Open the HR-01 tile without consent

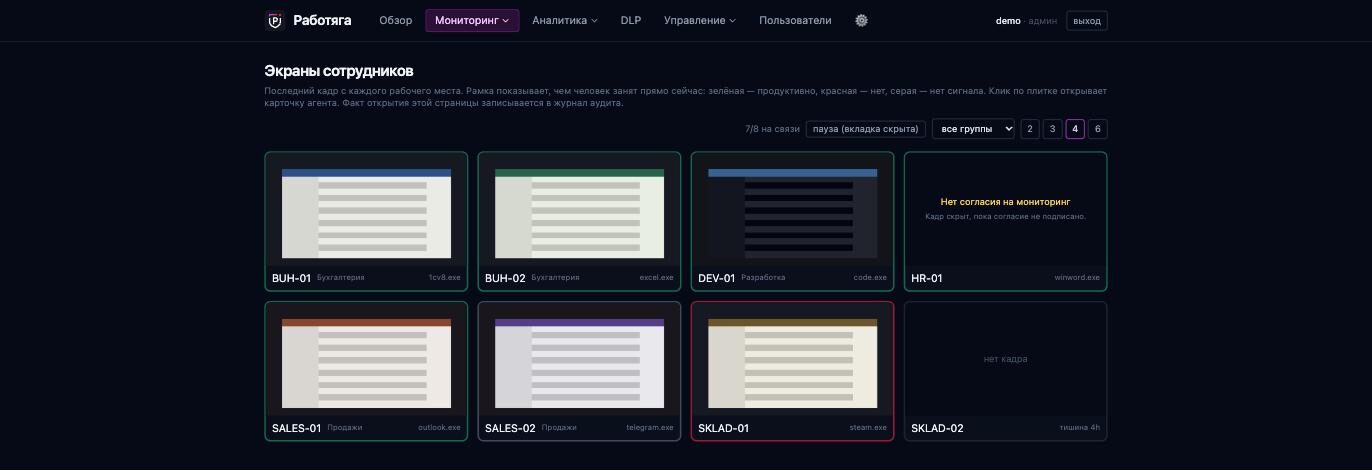coord(1005,221)
